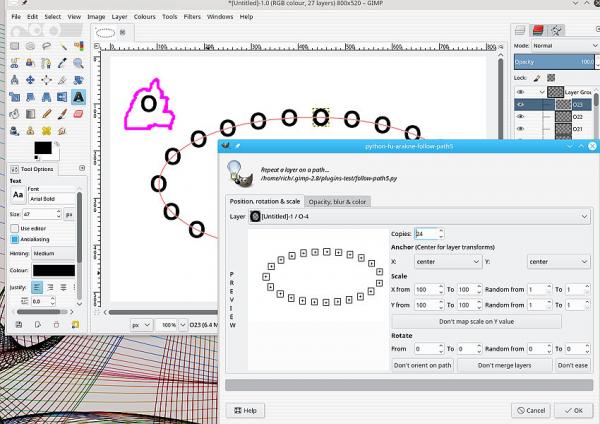Screen dimensions: 600x424
Task: Toggle the Antialiasing checkbox
Action: click(x=15, y=239)
